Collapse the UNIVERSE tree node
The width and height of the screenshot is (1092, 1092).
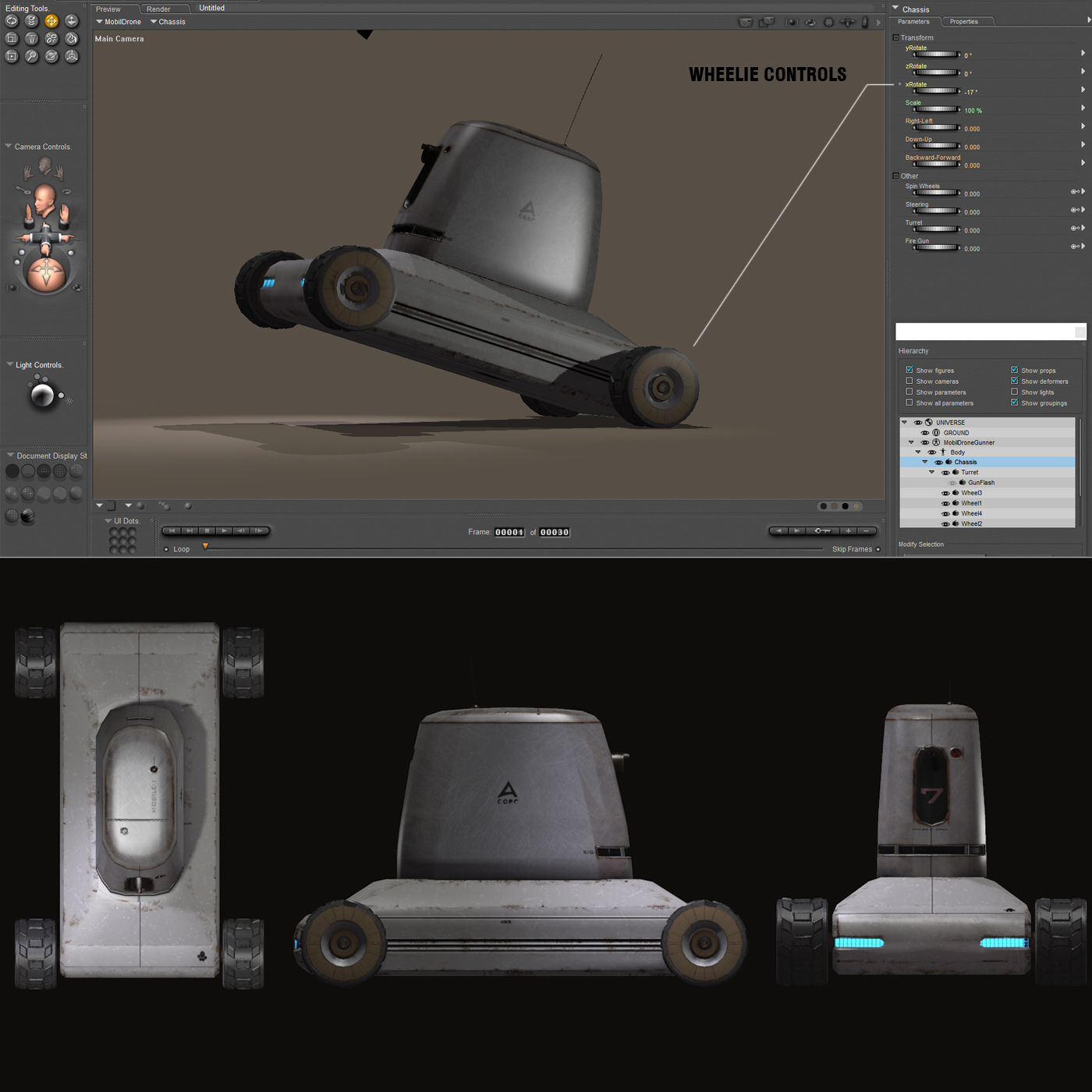(x=905, y=422)
